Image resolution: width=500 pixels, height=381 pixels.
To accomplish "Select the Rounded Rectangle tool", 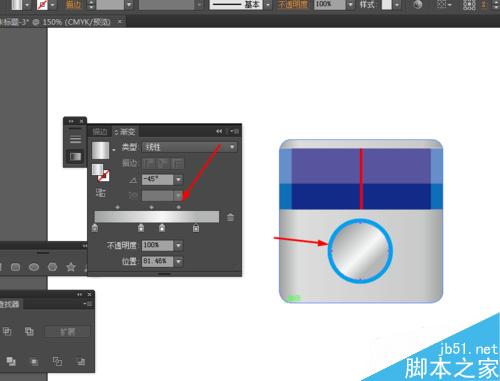I will (x=15, y=267).
